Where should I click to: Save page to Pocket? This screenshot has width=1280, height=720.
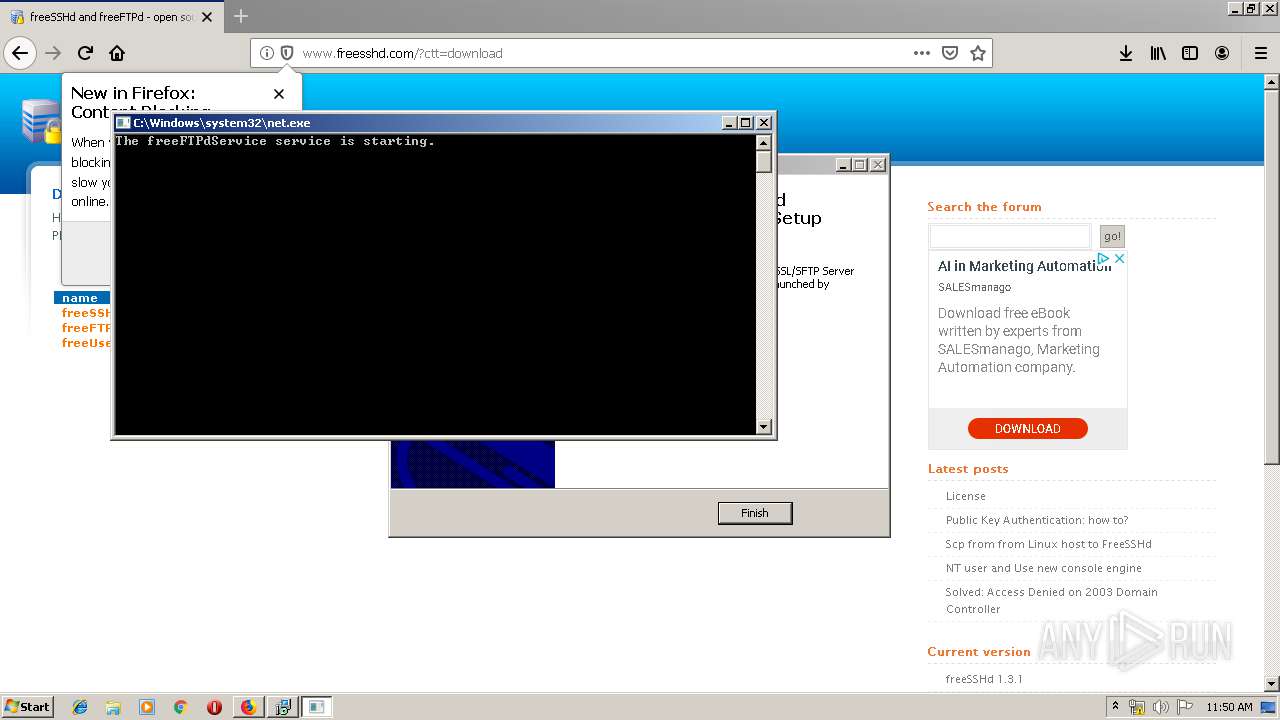pos(950,53)
